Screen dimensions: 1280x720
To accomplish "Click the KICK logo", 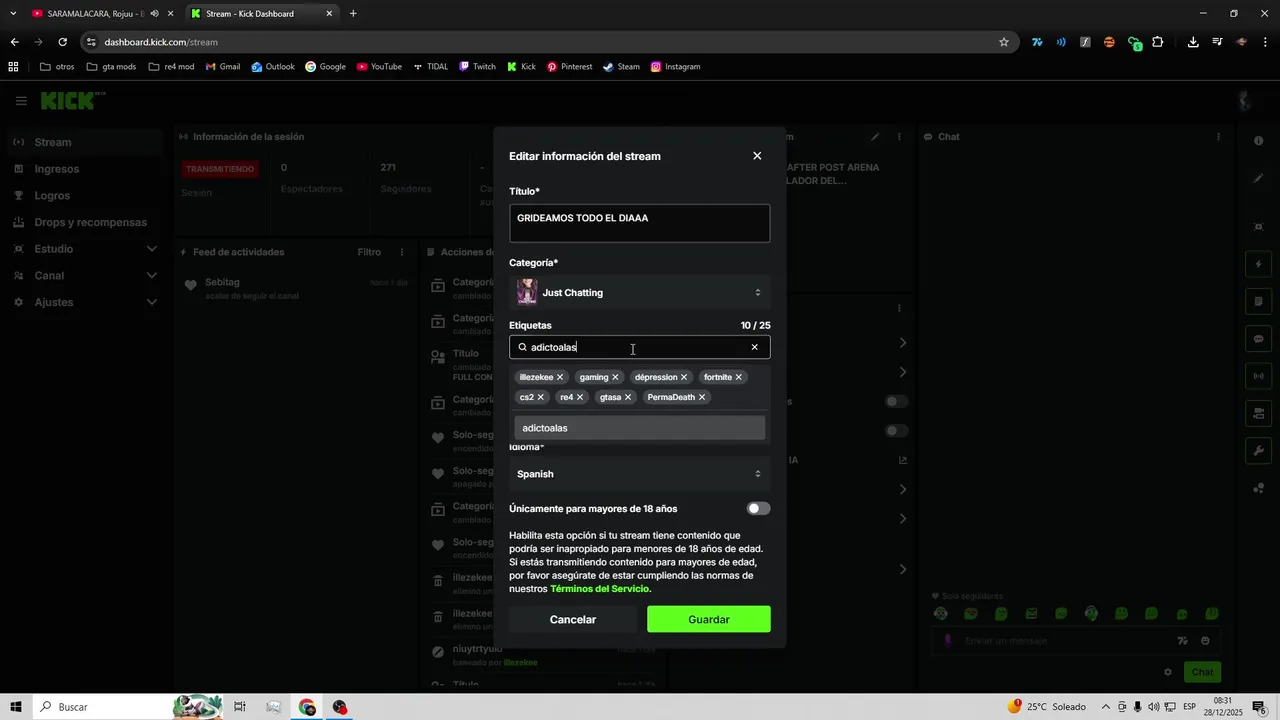I will tap(72, 100).
